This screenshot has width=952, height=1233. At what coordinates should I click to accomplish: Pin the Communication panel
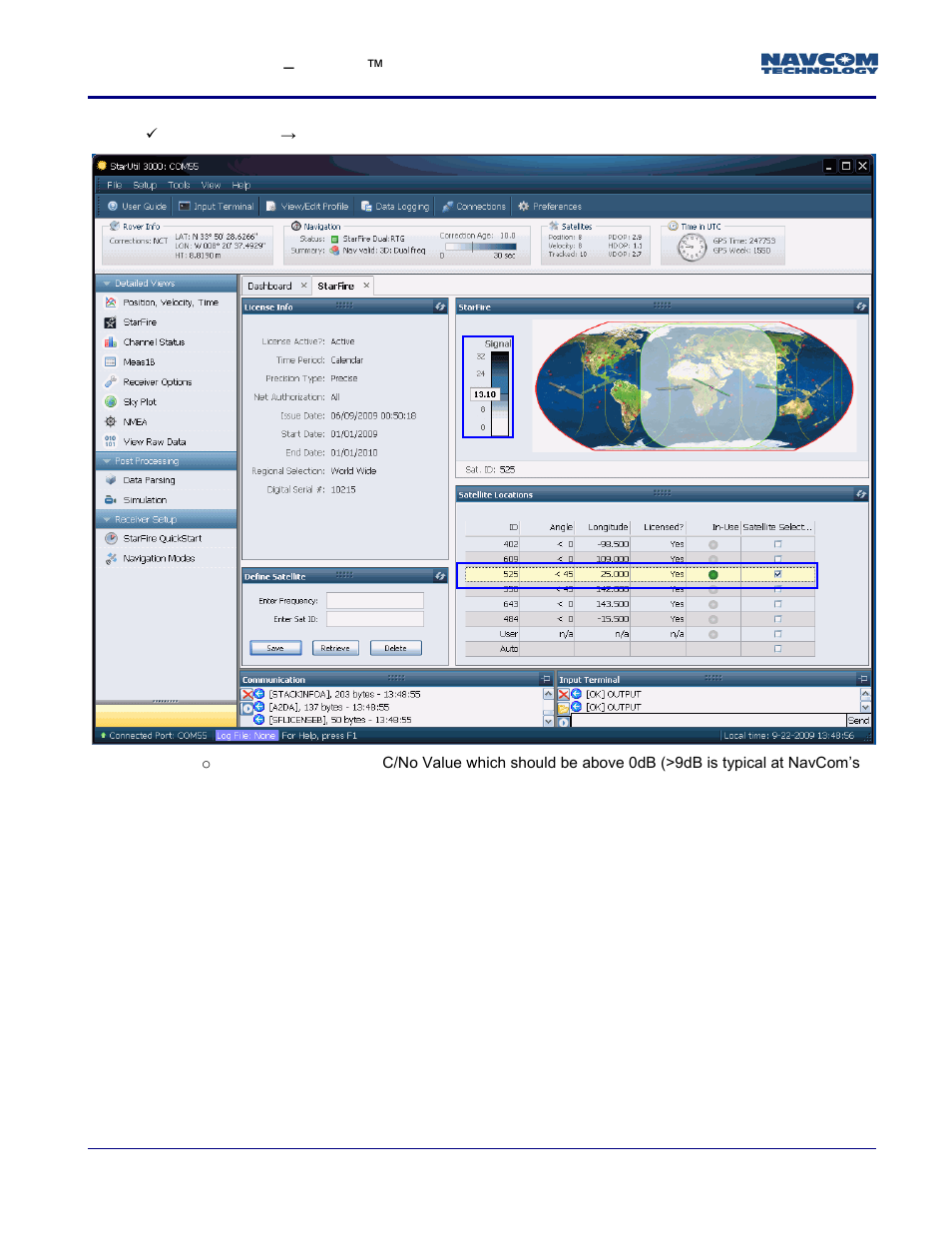[546, 679]
